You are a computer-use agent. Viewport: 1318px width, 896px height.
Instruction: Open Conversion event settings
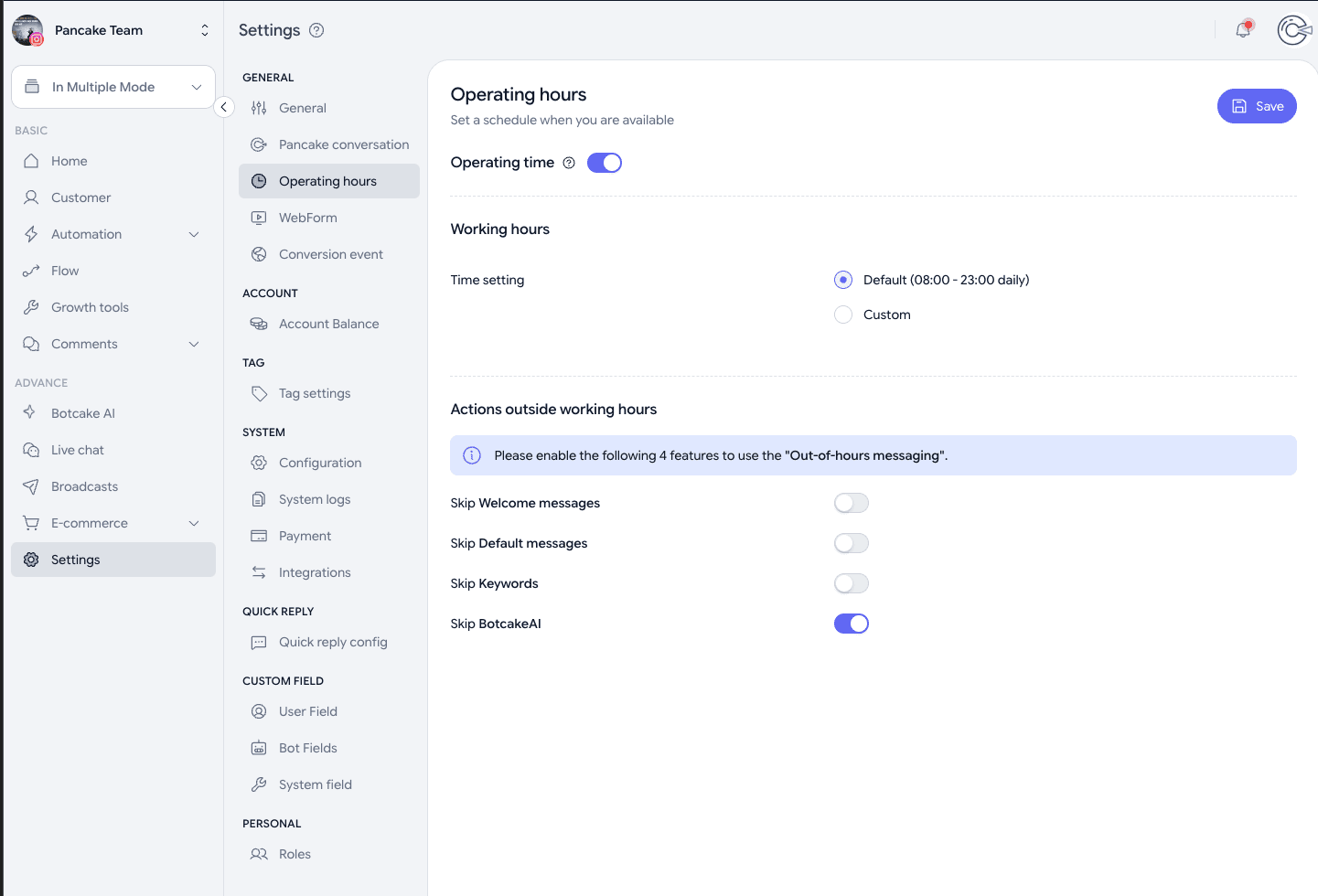click(329, 254)
